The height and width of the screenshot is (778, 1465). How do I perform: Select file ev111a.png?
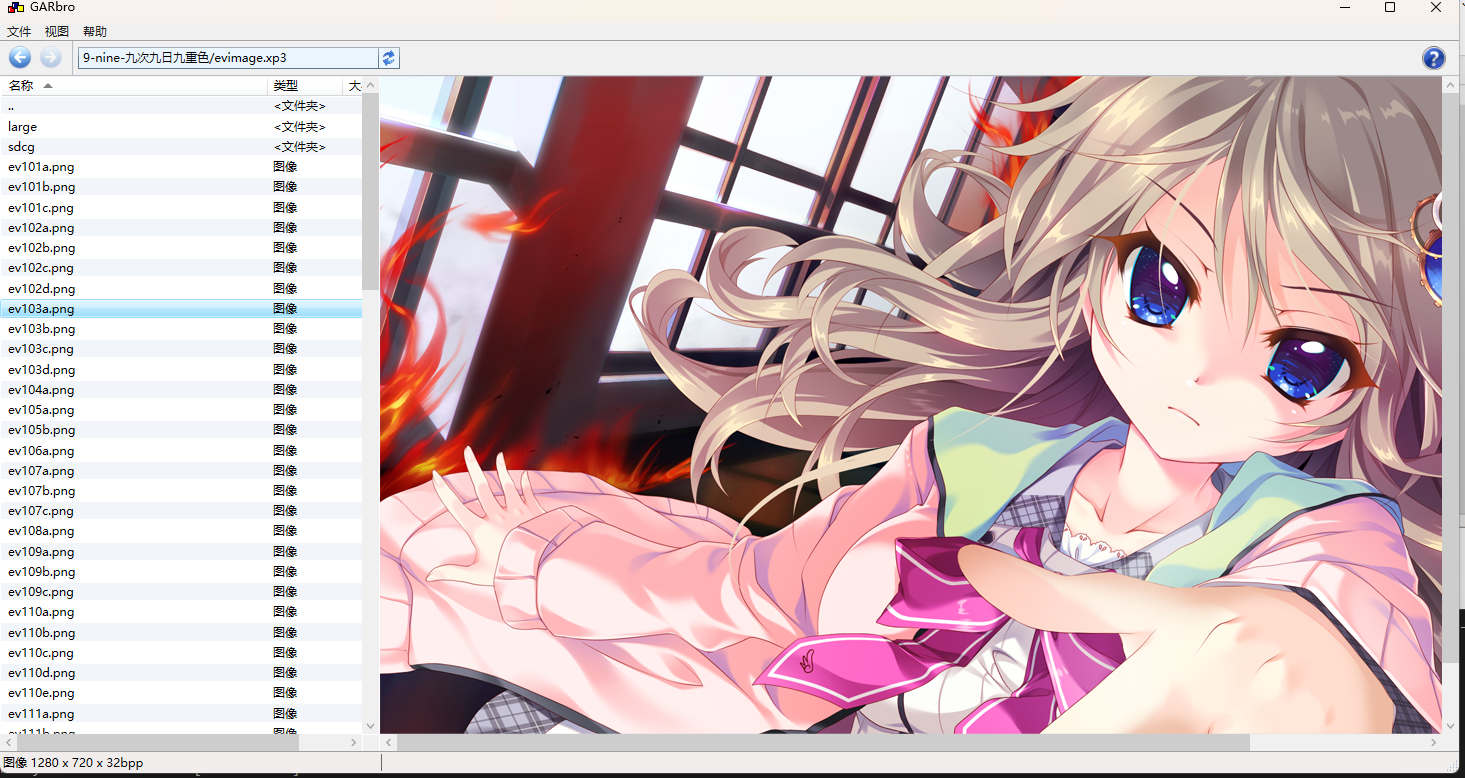click(x=181, y=714)
